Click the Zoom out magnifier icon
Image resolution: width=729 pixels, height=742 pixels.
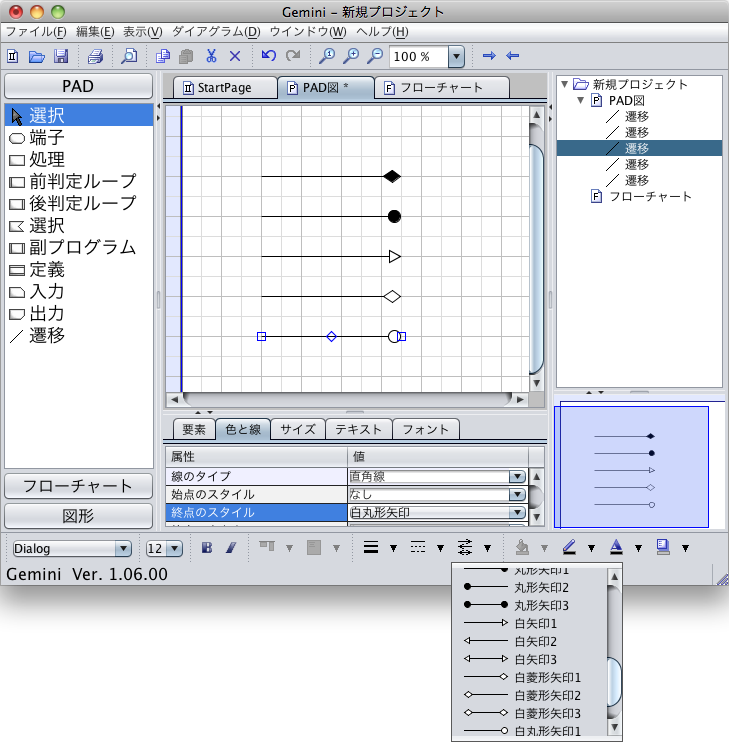coord(375,56)
